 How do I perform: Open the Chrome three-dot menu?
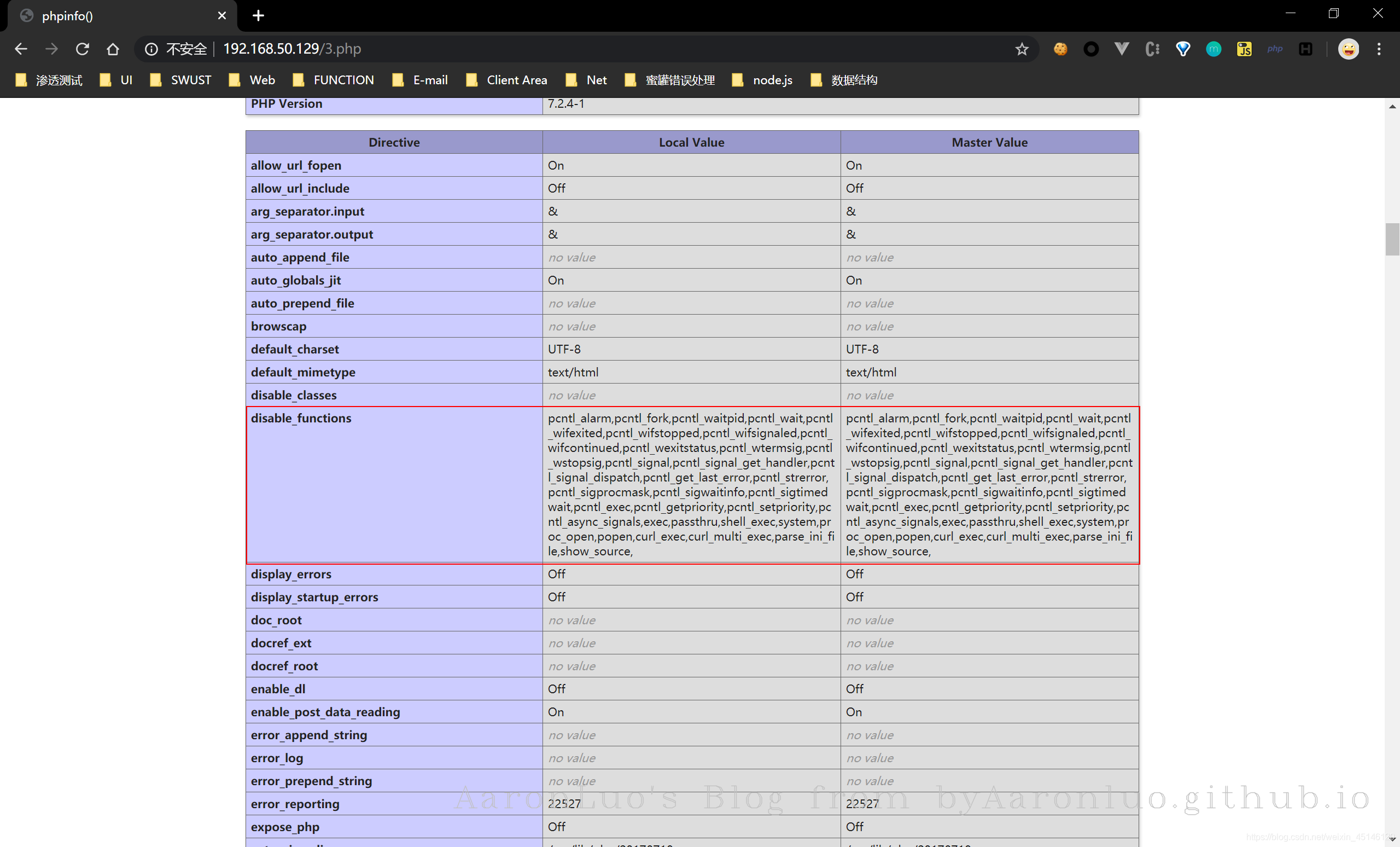click(x=1379, y=49)
